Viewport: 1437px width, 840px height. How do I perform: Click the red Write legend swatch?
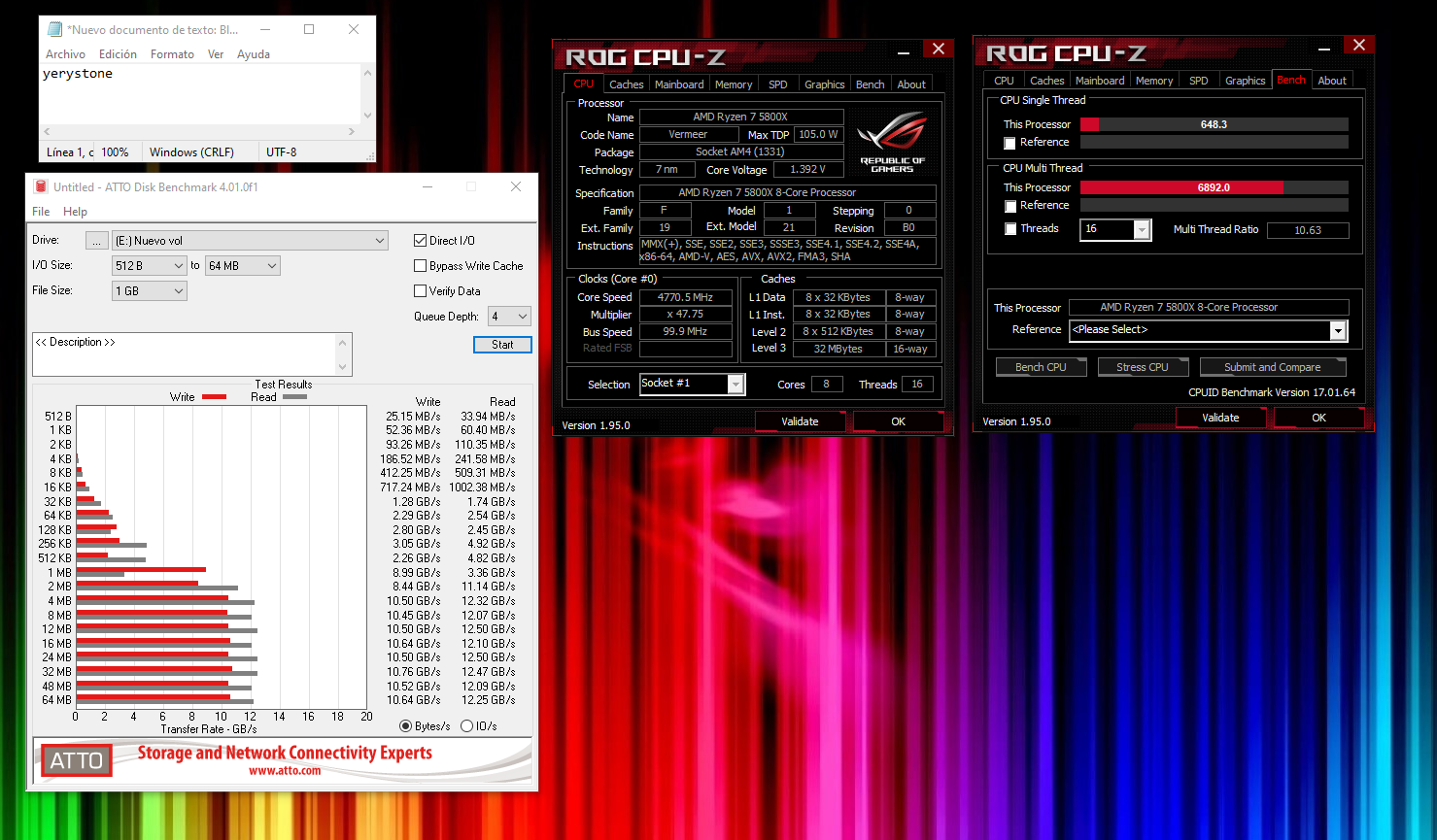tap(214, 397)
